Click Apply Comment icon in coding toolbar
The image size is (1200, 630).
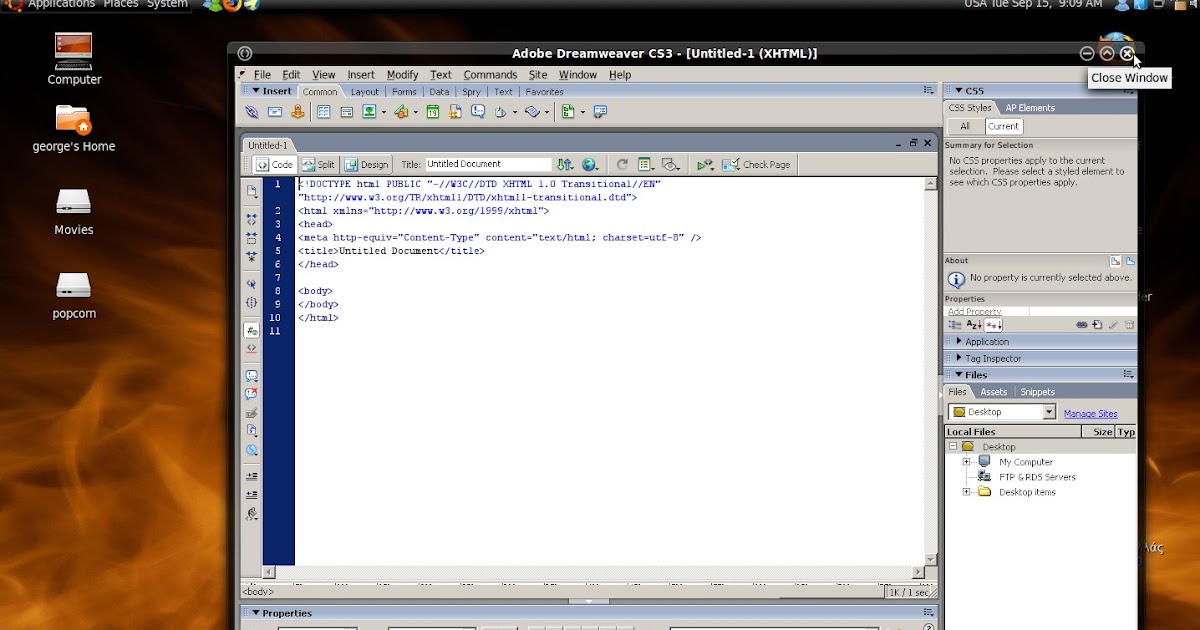click(252, 376)
